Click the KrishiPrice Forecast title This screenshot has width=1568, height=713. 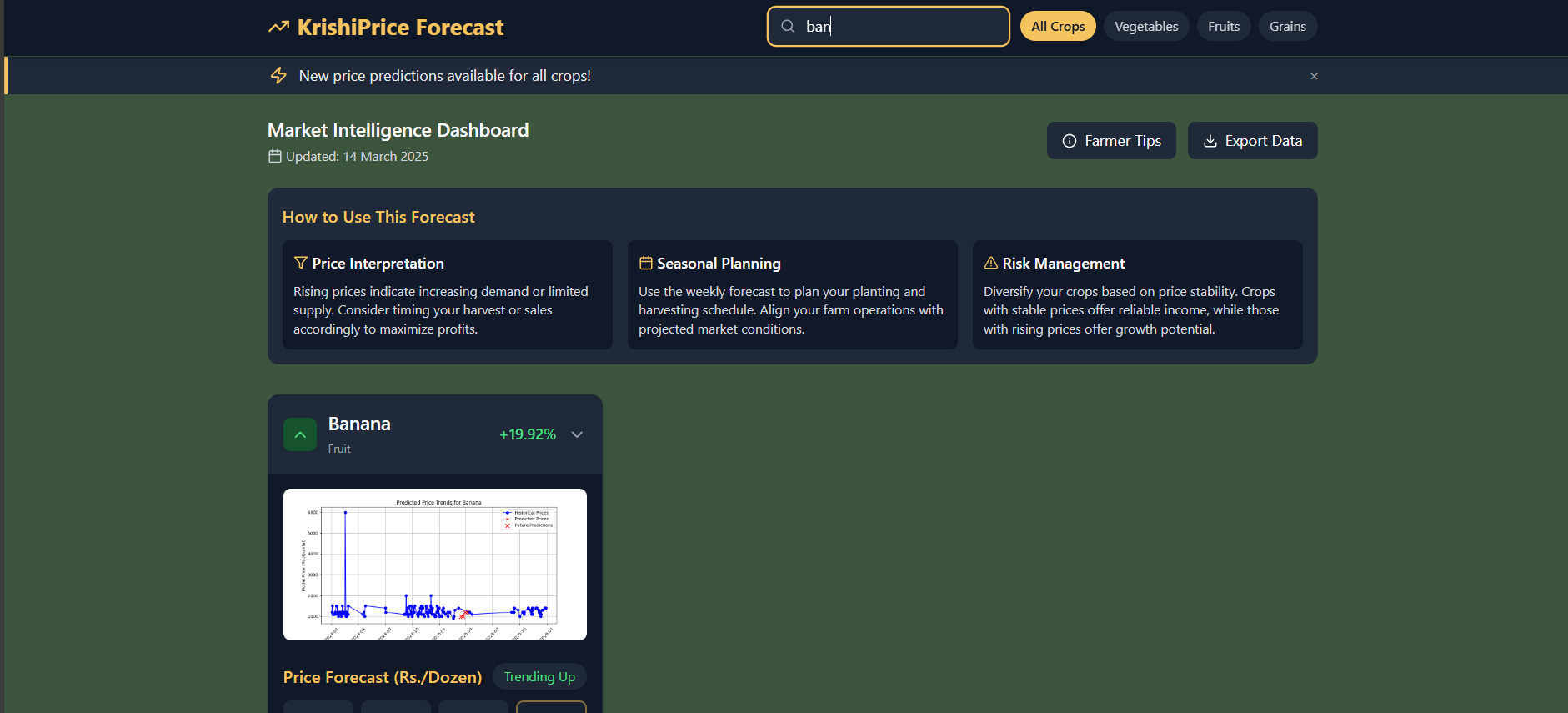pyautogui.click(x=400, y=28)
